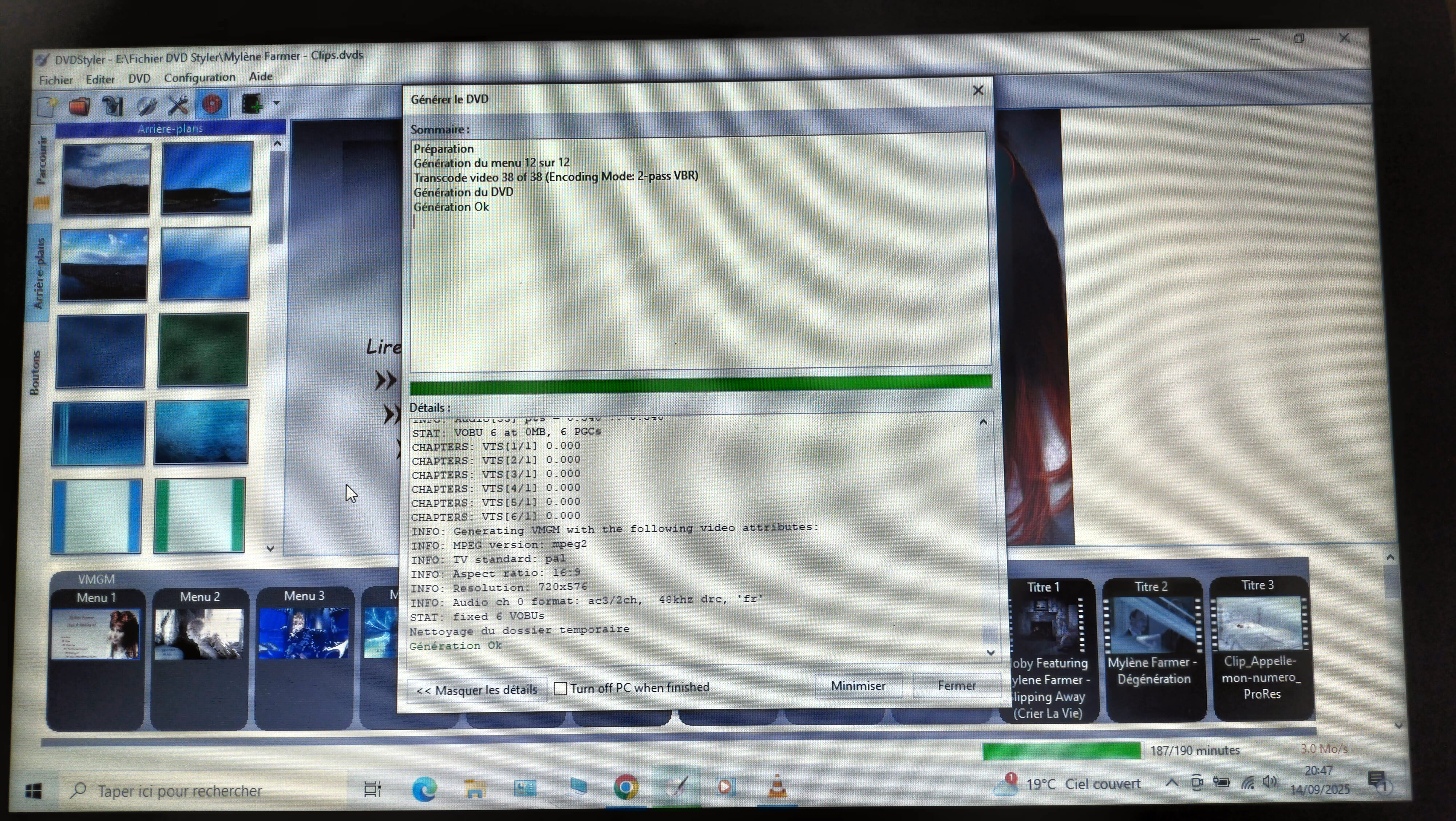Open the DVD menu

(139, 79)
